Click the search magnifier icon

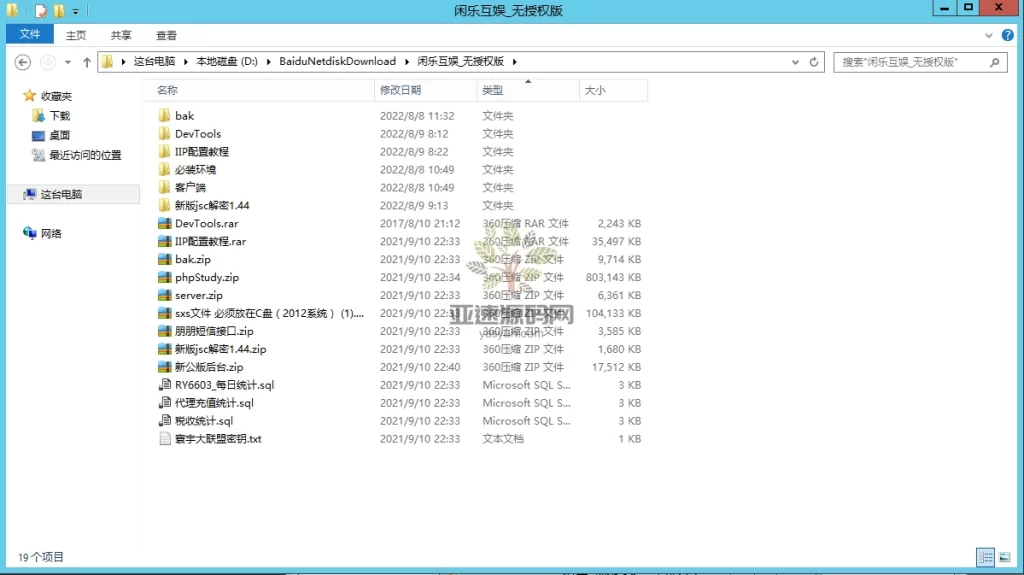click(995, 62)
